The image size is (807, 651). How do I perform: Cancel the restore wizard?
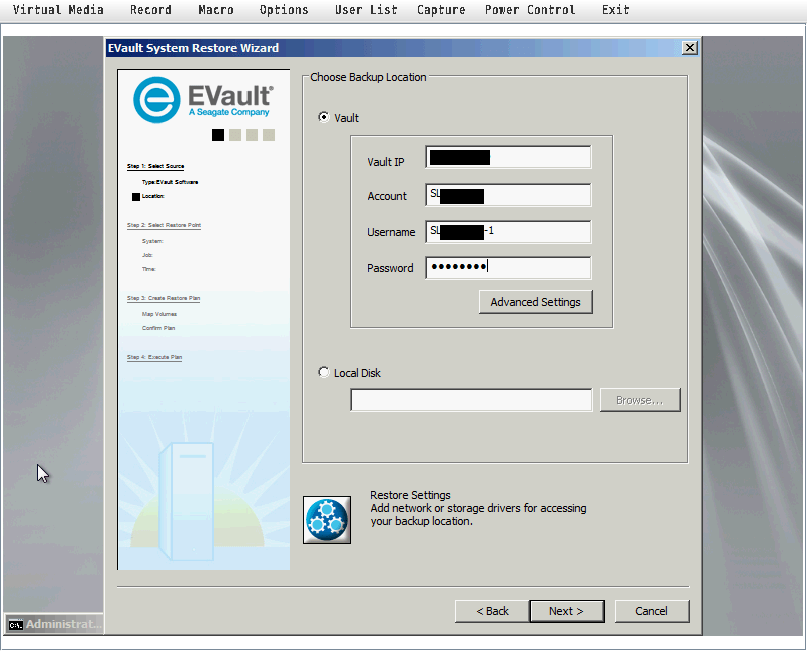(x=652, y=611)
